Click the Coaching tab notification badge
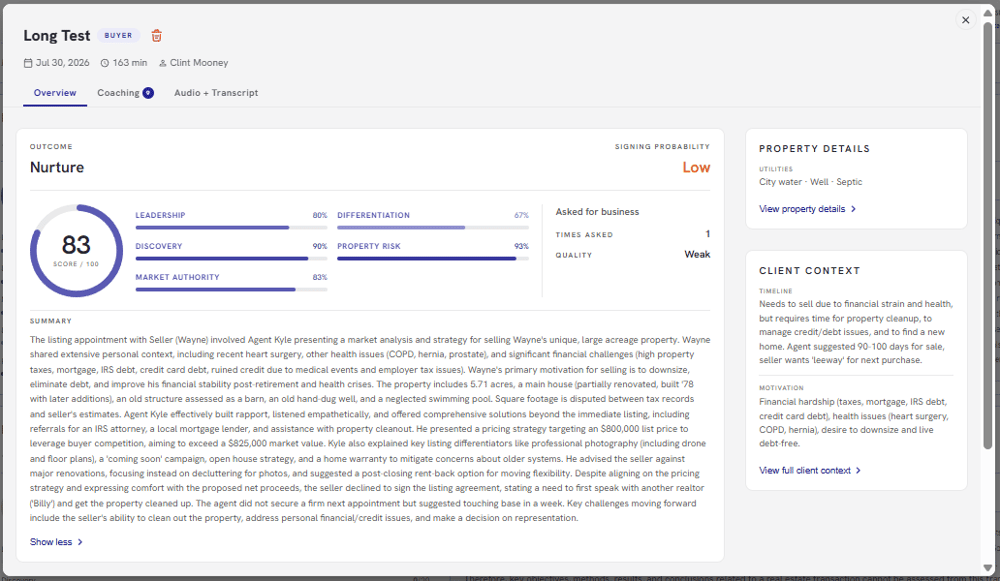Viewport: 1000px width, 581px height. click(x=148, y=93)
